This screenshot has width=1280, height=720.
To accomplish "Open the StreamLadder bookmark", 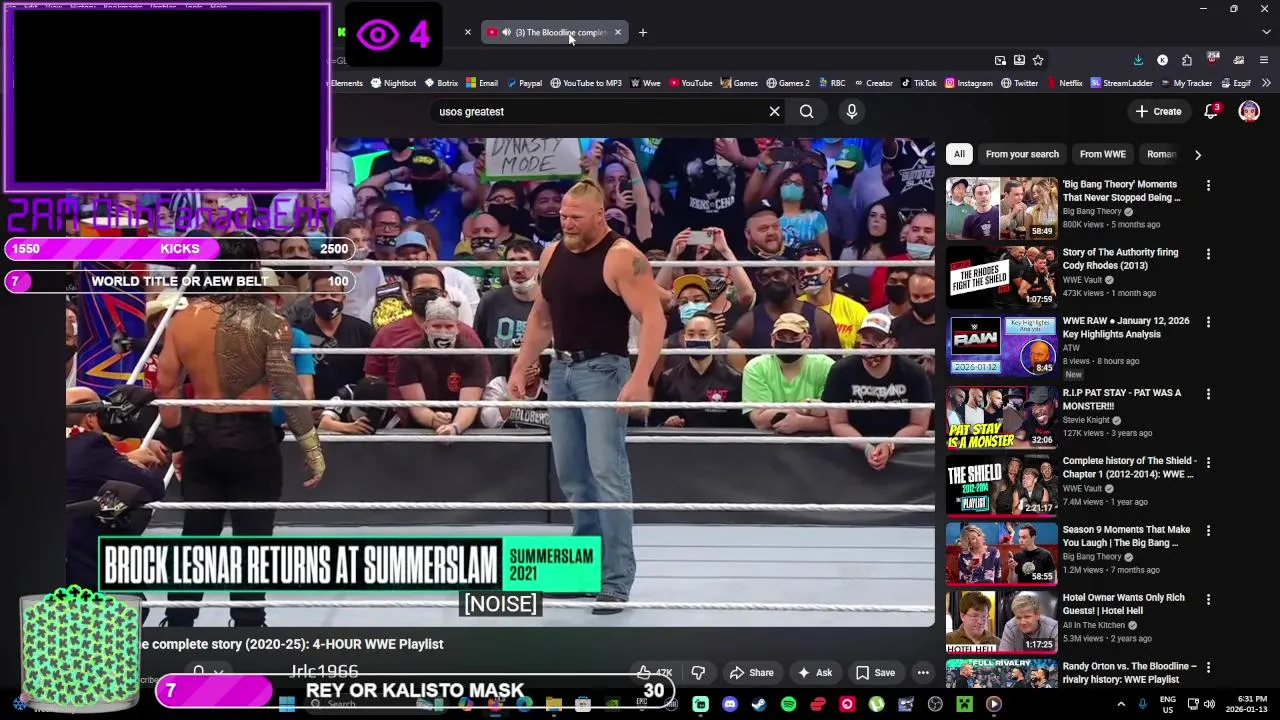I will 1122,83.
